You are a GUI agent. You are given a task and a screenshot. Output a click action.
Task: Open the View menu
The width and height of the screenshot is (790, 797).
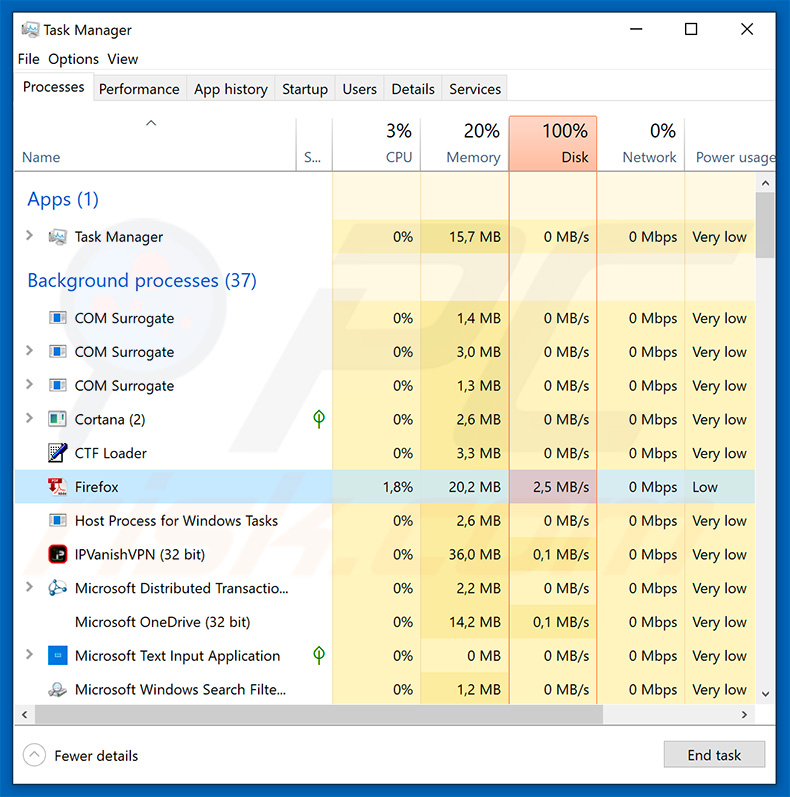tap(123, 59)
